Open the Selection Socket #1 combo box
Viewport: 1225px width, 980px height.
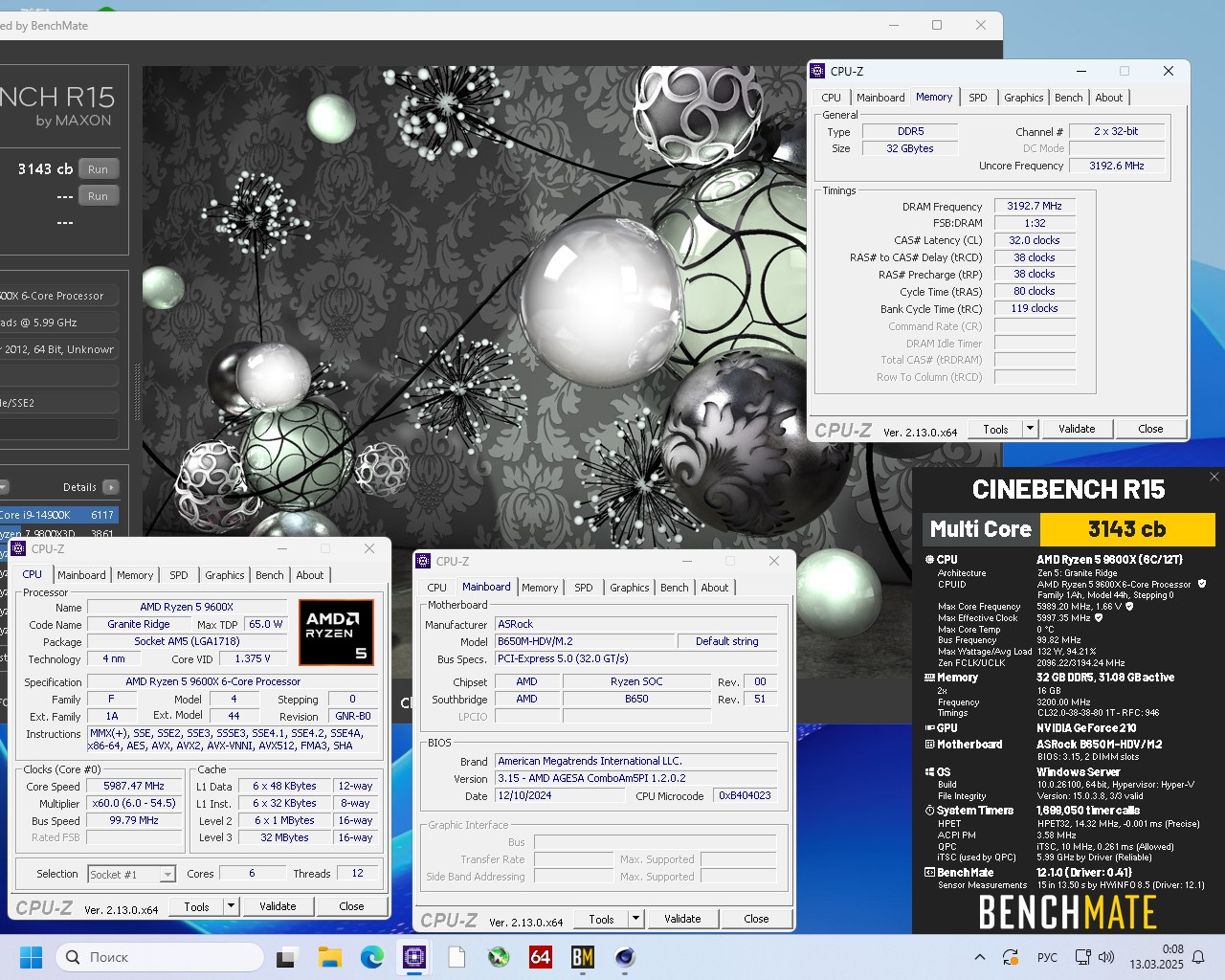click(x=132, y=874)
